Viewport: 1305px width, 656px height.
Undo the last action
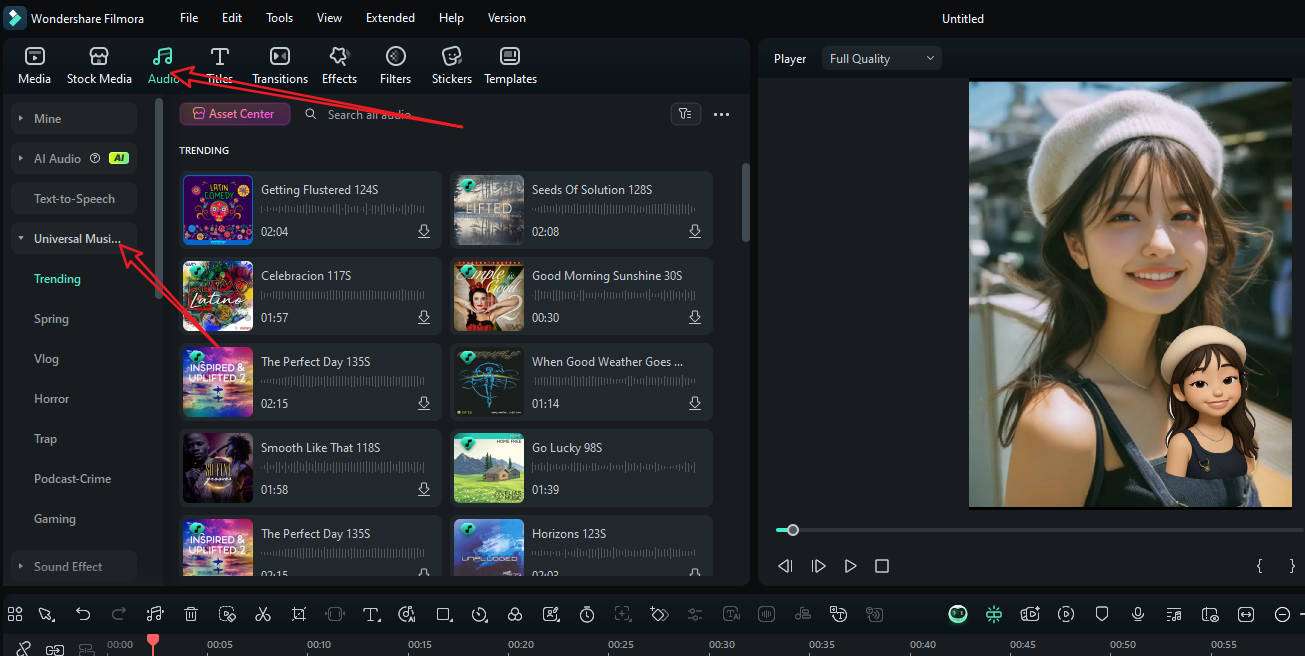(83, 614)
